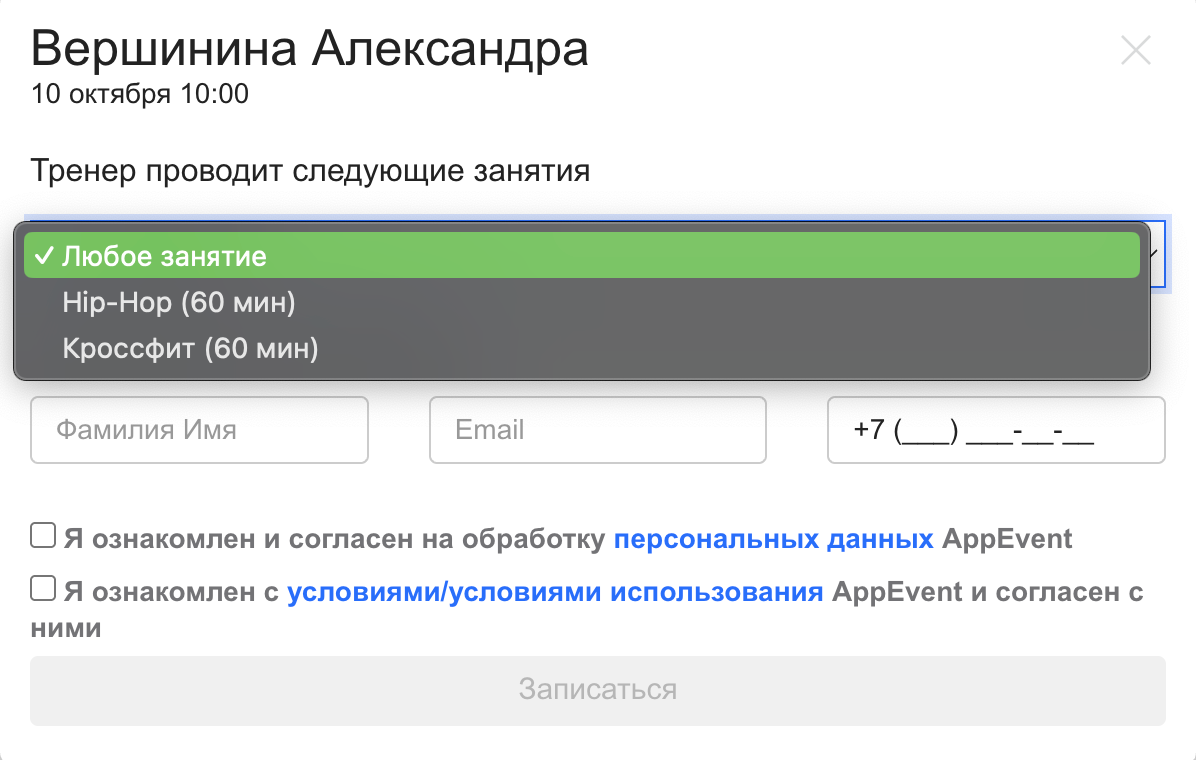Close the trainer booking dialog
The height and width of the screenshot is (760, 1196).
[1136, 51]
